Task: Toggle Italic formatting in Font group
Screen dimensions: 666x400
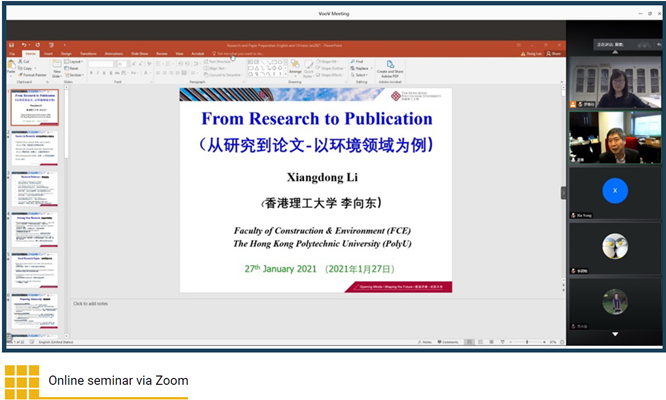Action: point(96,74)
